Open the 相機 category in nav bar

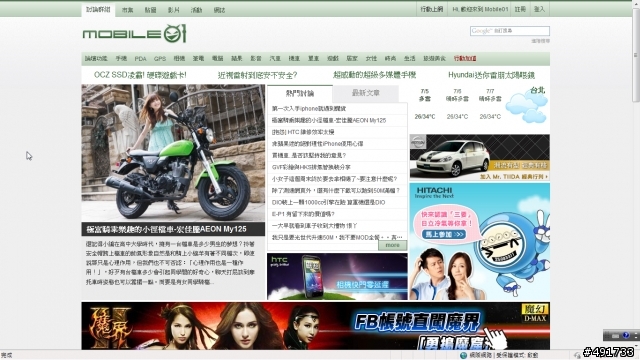[x=179, y=58]
